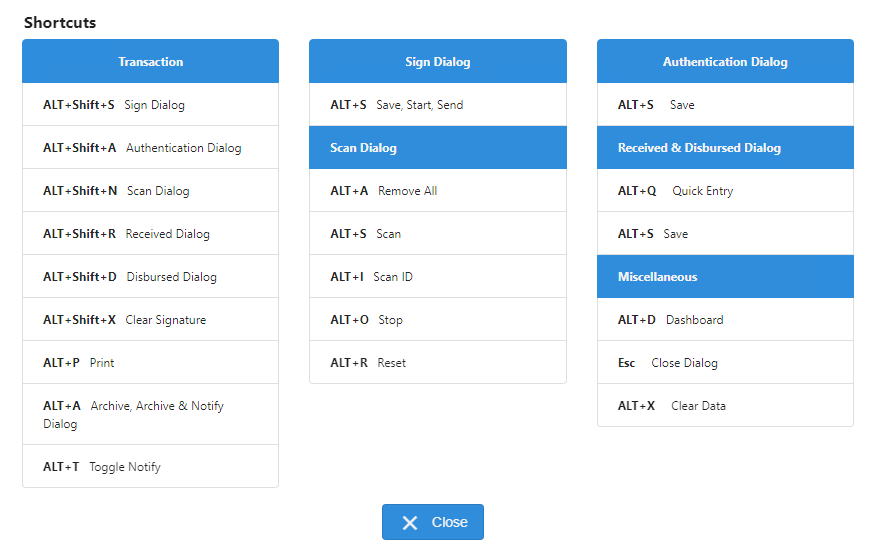Select Received & Disbursed Dialog header

(x=725, y=148)
